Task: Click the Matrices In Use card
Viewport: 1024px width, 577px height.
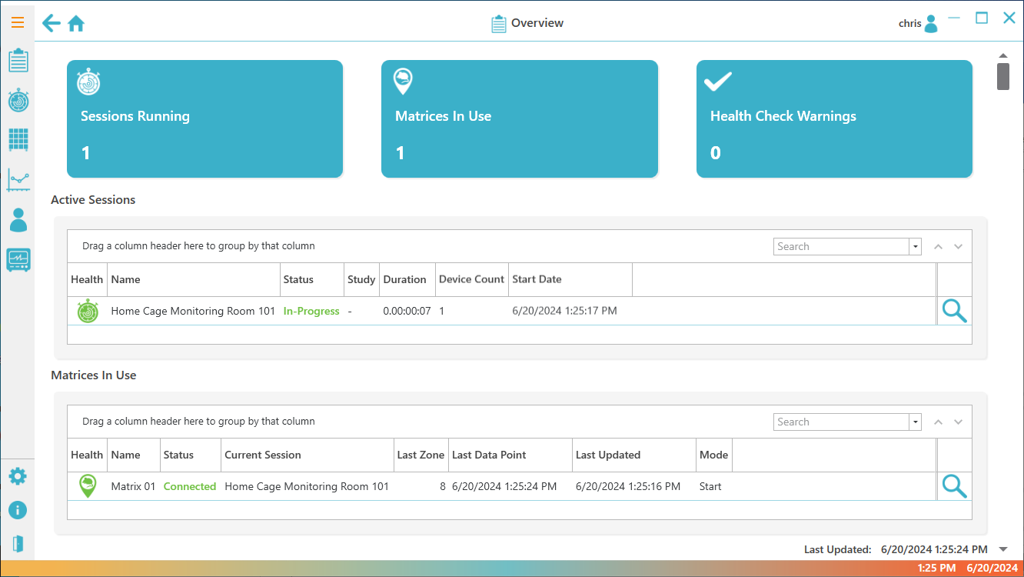Action: pos(520,119)
